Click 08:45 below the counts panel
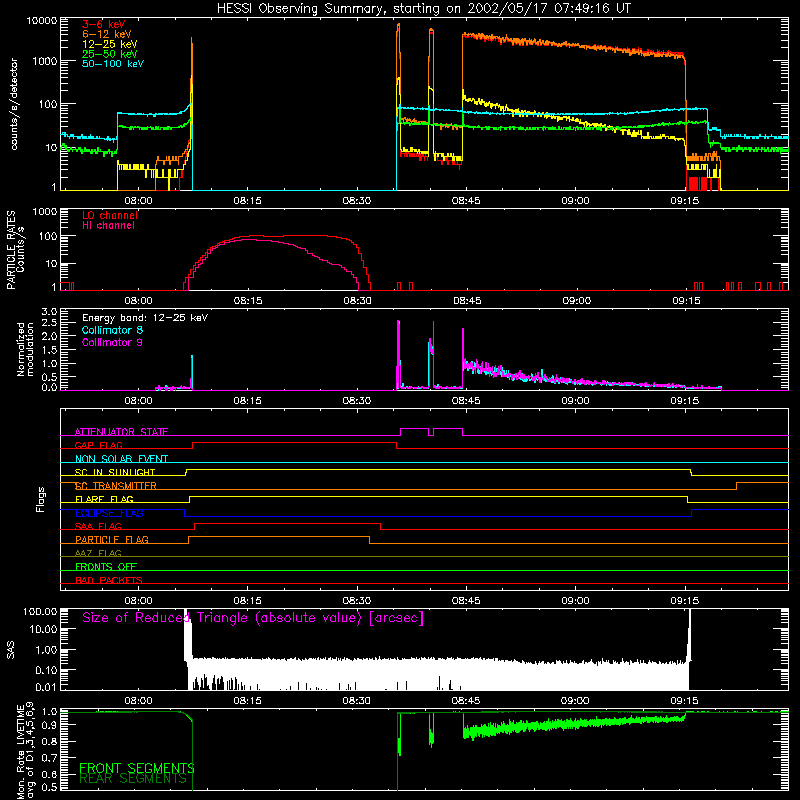Image resolution: width=800 pixels, height=800 pixels. [466, 201]
